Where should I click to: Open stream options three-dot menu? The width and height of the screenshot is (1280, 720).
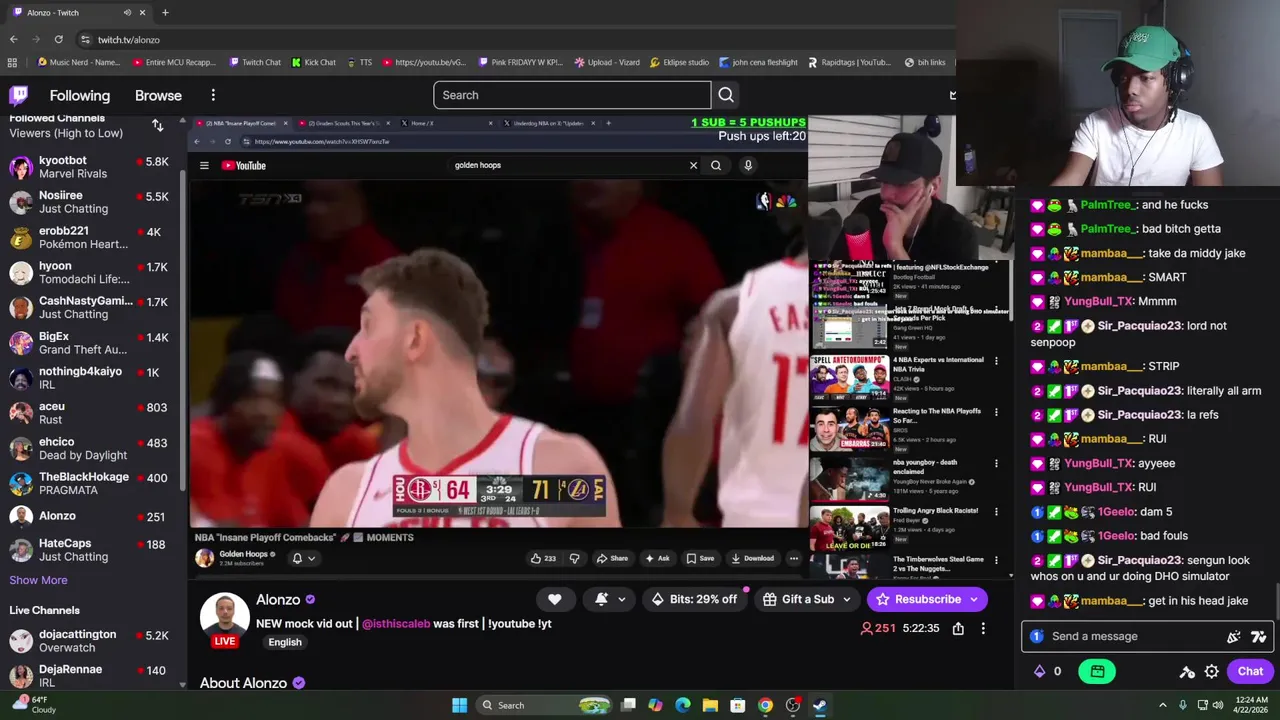[983, 628]
